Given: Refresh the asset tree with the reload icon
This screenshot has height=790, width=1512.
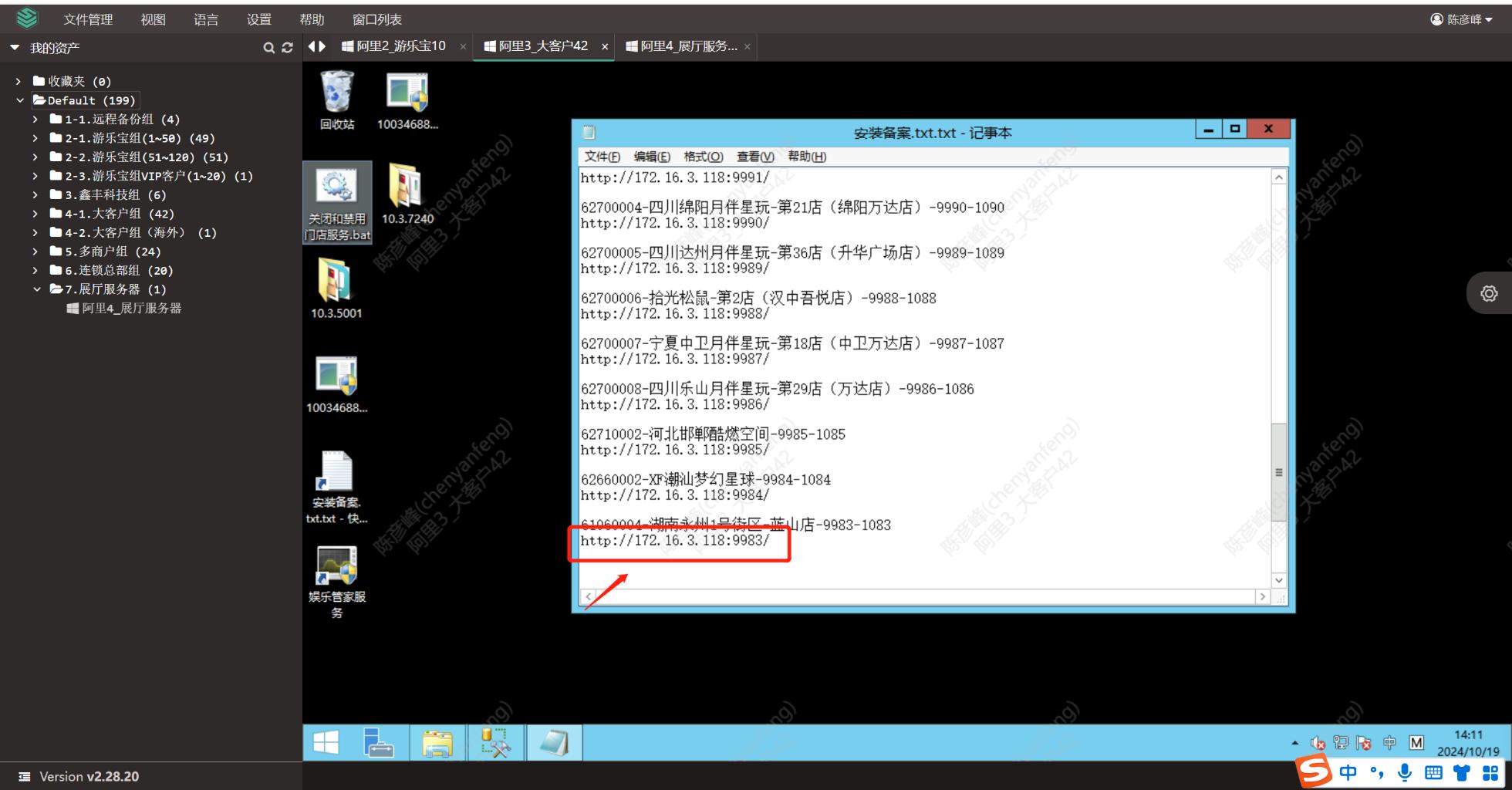Looking at the screenshot, I should [x=288, y=48].
